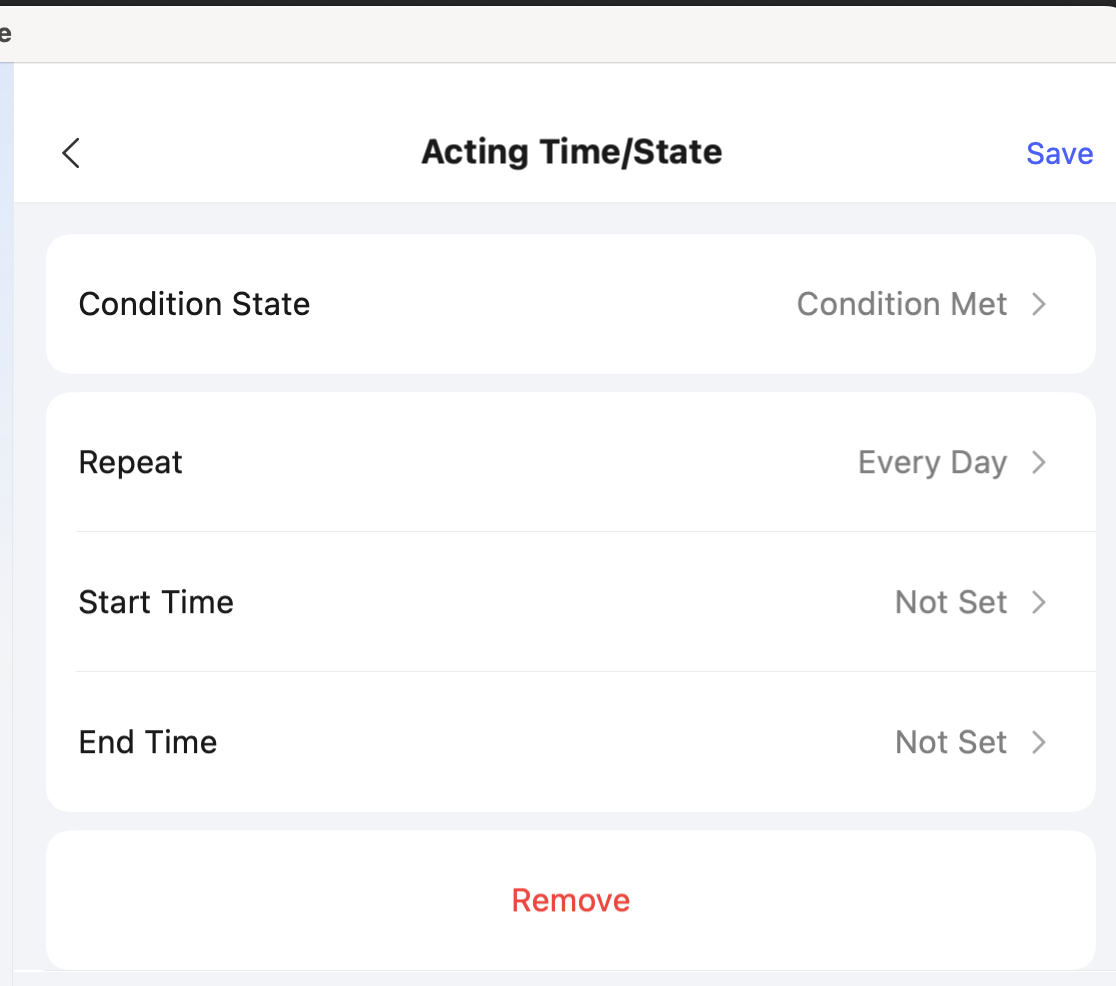Click the chevron icon in End Time row
The height and width of the screenshot is (986, 1116).
pyautogui.click(x=1039, y=742)
